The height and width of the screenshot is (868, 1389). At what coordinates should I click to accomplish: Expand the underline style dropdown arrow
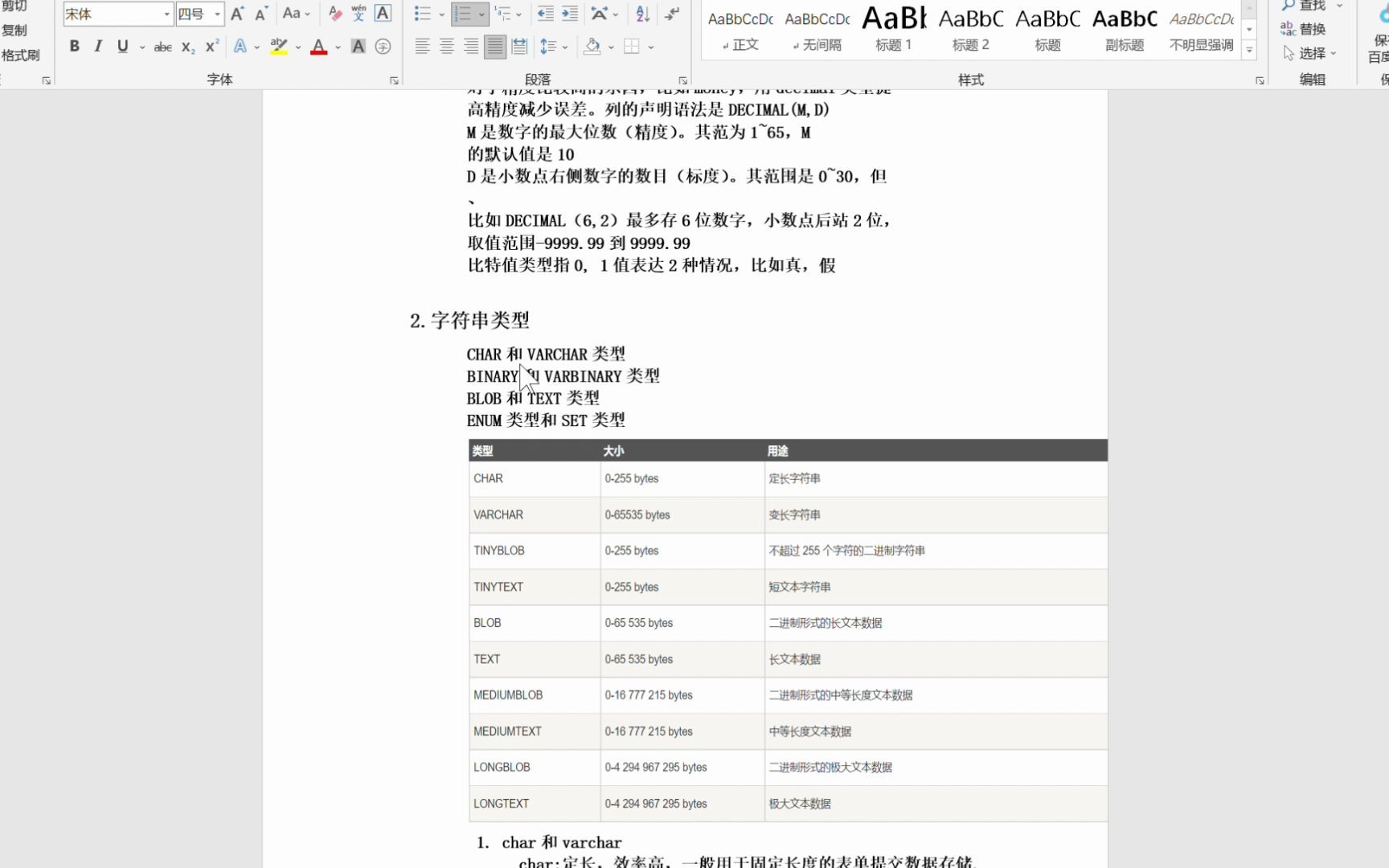click(142, 47)
